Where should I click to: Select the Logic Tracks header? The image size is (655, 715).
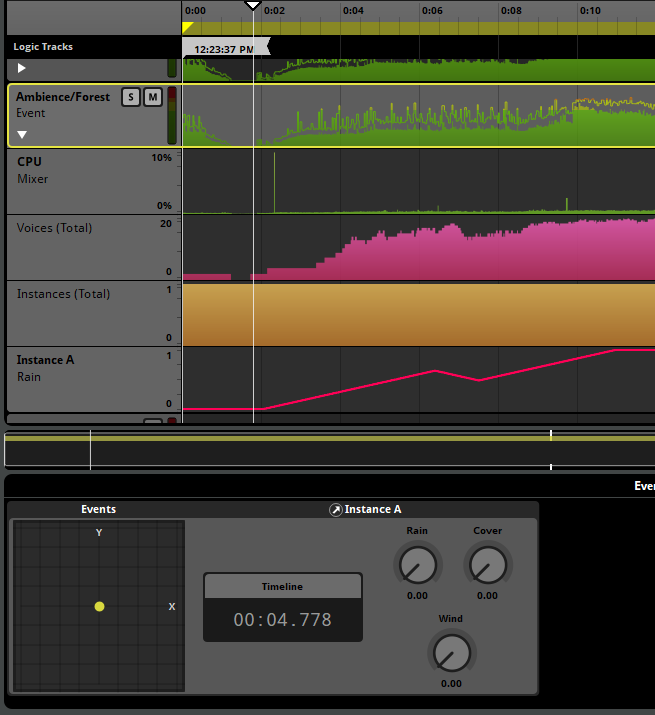(43, 47)
